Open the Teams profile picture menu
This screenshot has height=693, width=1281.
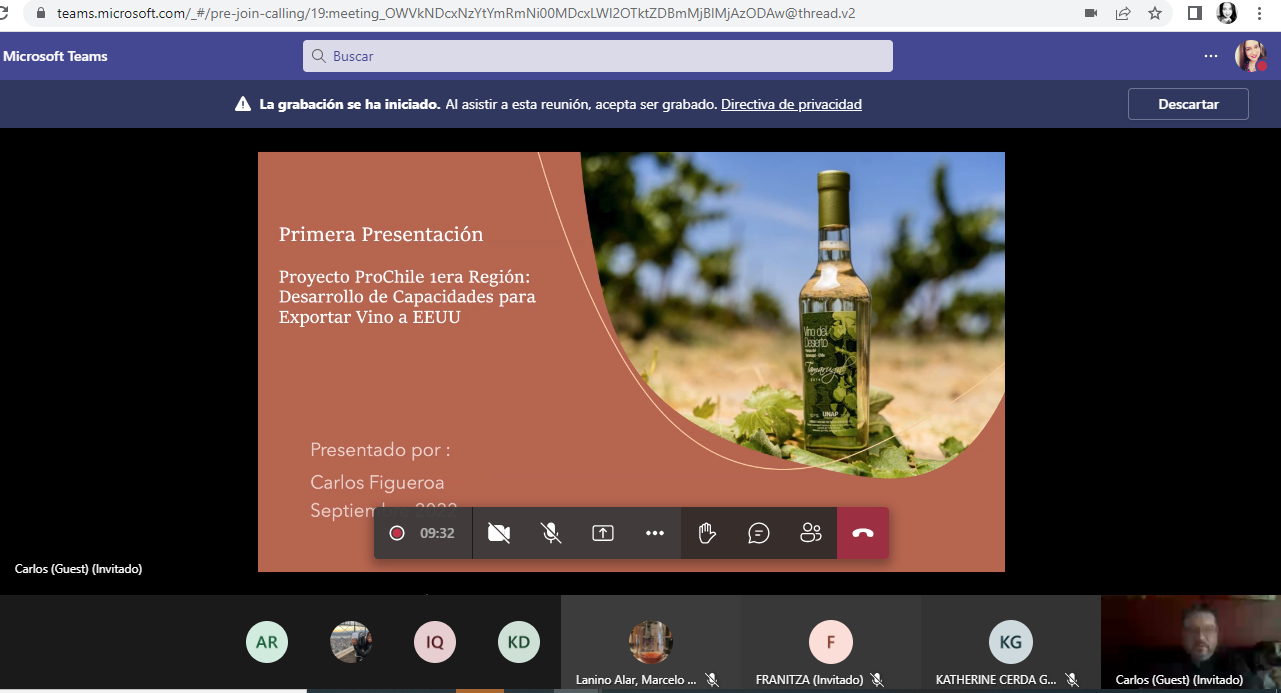1251,56
